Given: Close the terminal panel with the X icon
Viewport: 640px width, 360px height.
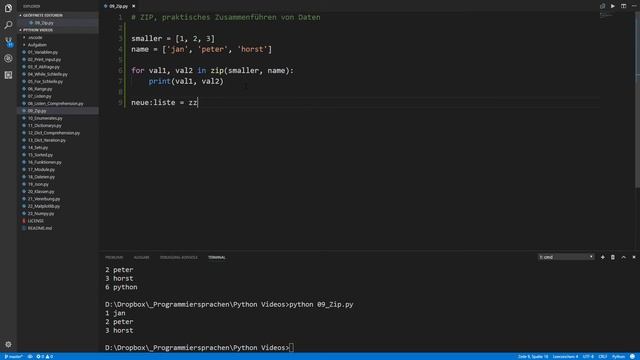Looking at the screenshot, I should point(634,257).
